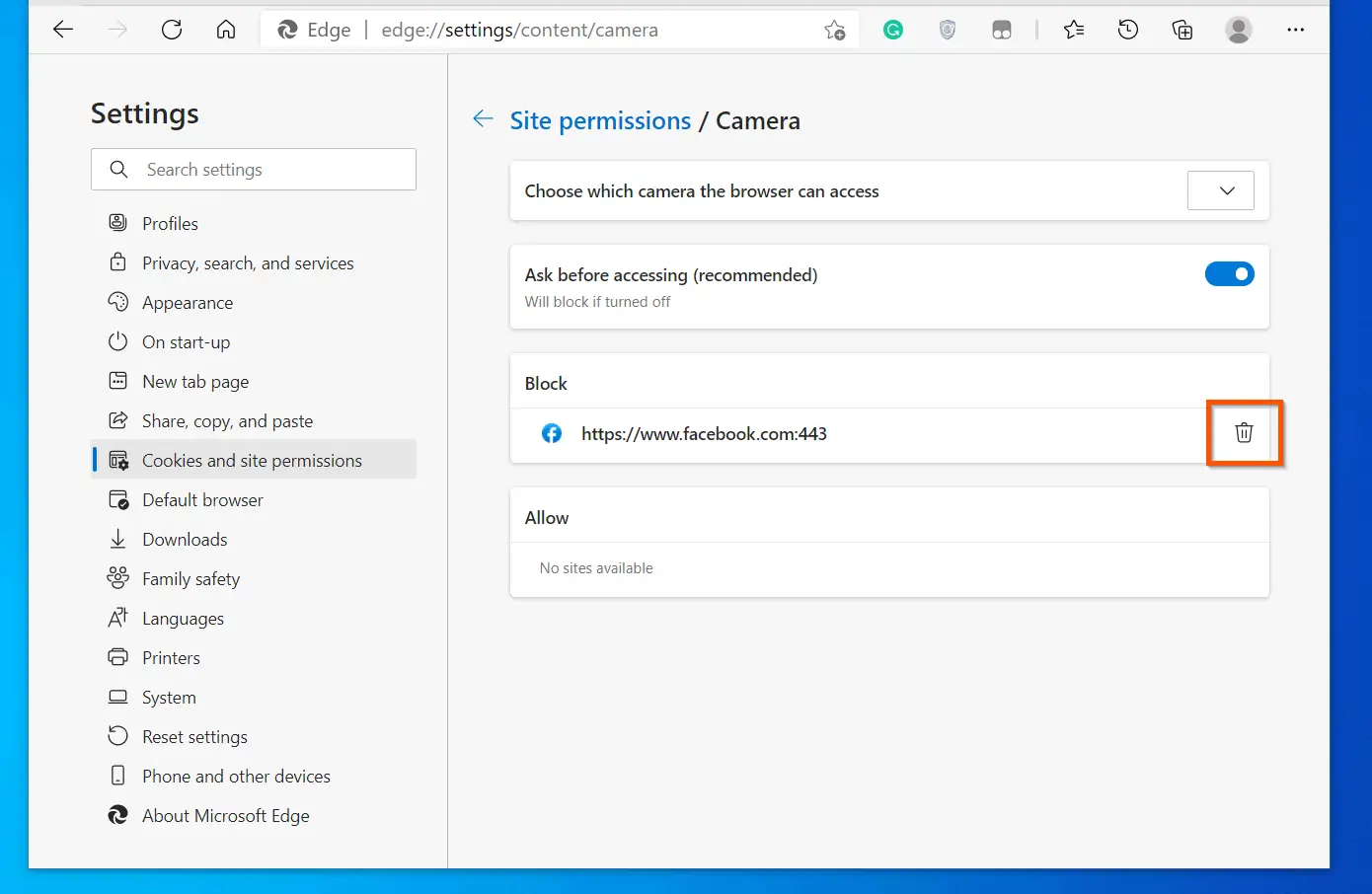Focus the Search settings field

click(254, 170)
